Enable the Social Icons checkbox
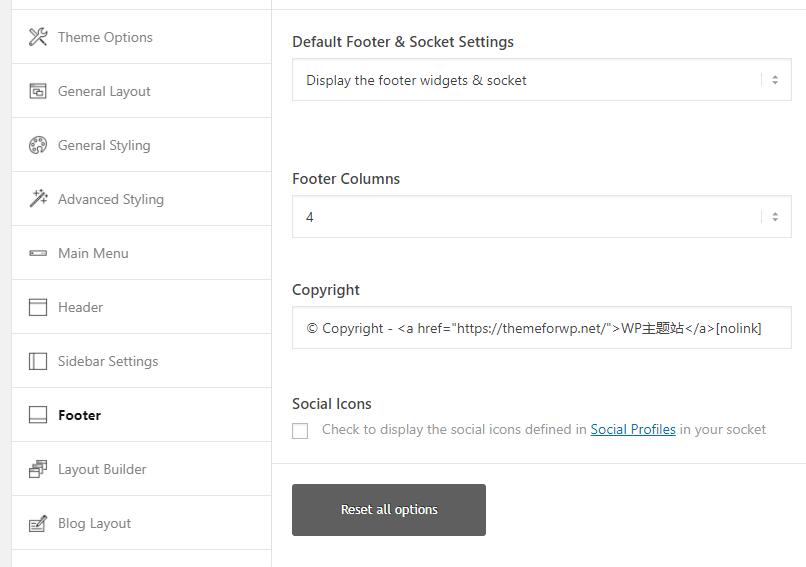This screenshot has height=567, width=806. (300, 431)
